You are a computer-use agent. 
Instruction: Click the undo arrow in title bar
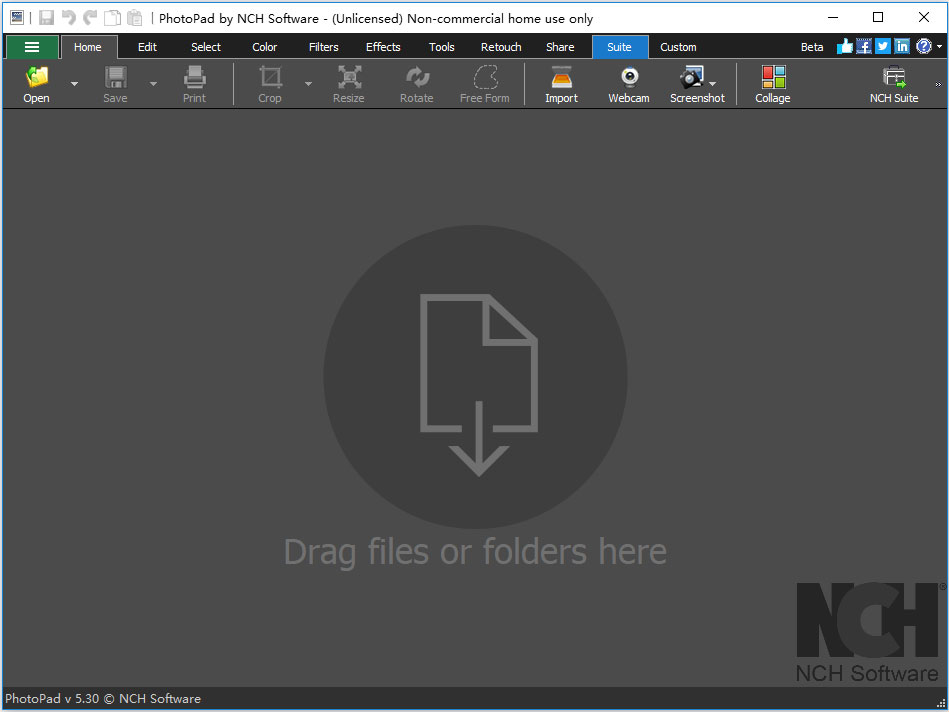[69, 18]
